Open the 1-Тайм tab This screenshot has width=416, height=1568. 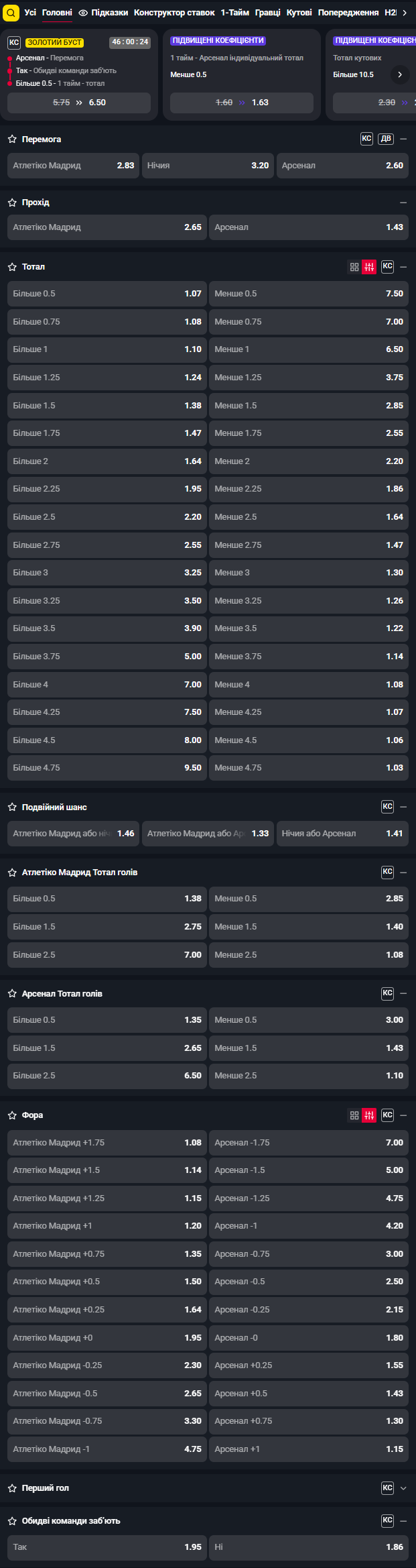point(234,13)
